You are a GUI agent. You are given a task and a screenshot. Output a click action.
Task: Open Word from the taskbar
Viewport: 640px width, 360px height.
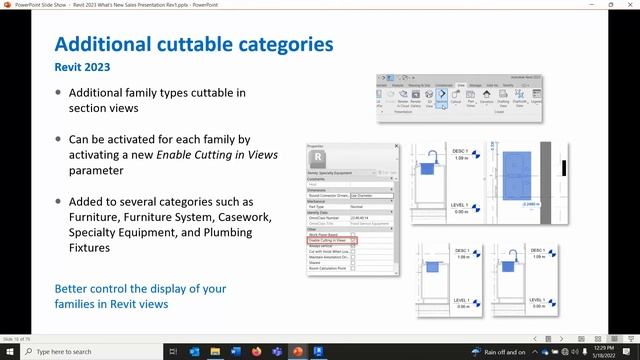pos(236,351)
